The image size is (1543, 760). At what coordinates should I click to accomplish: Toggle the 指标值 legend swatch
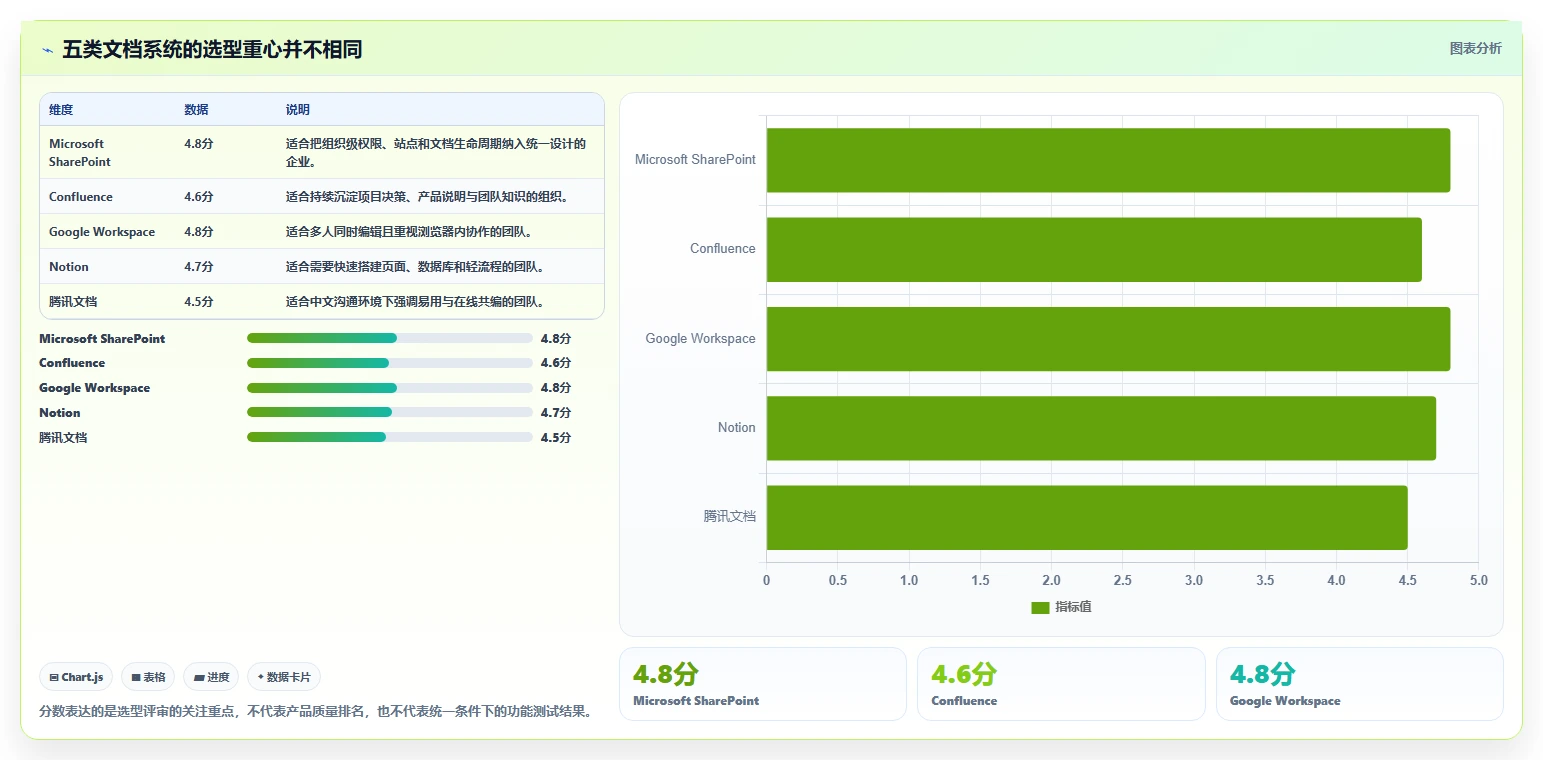1040,607
